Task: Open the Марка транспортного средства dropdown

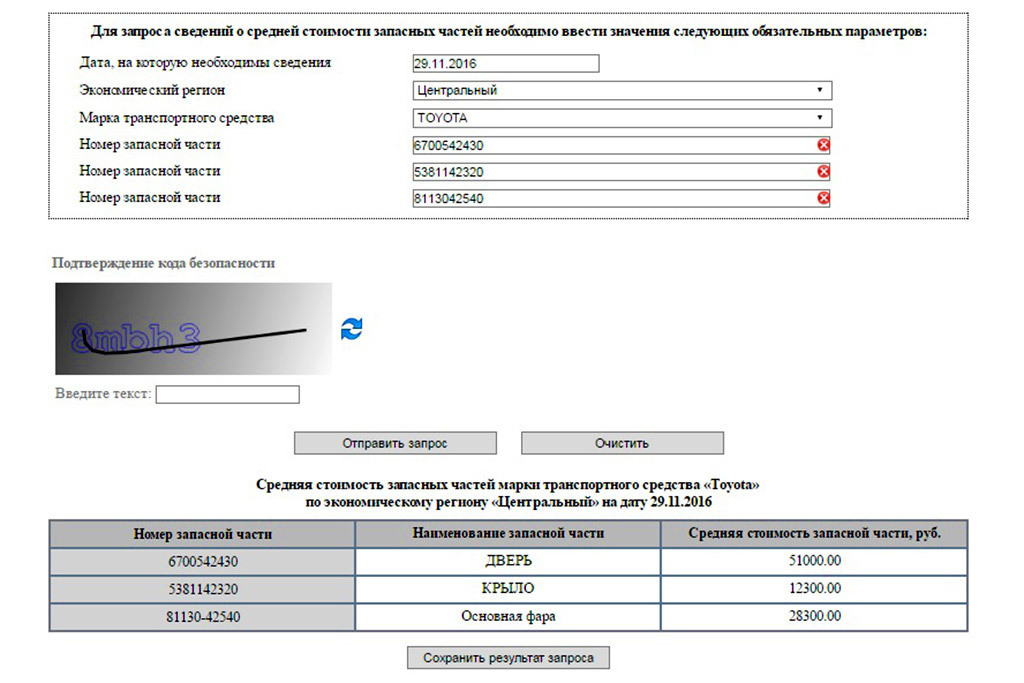Action: tap(622, 118)
